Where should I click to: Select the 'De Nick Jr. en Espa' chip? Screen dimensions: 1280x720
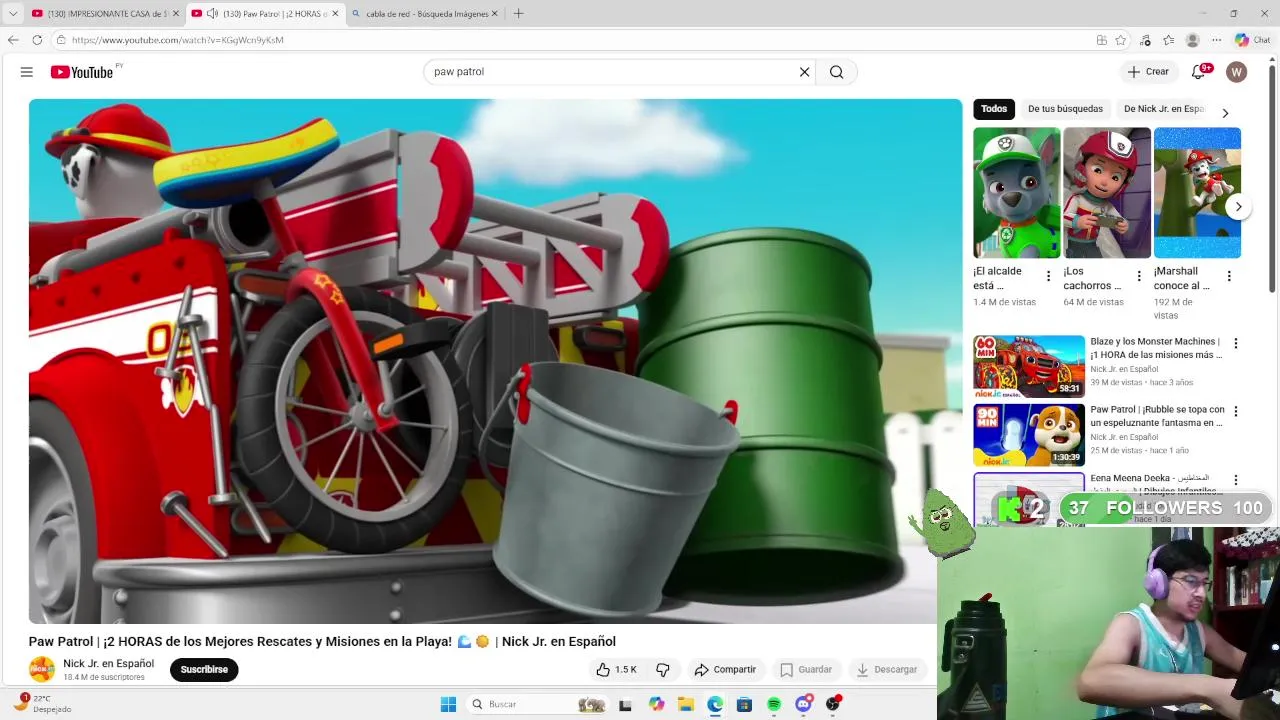point(1163,109)
